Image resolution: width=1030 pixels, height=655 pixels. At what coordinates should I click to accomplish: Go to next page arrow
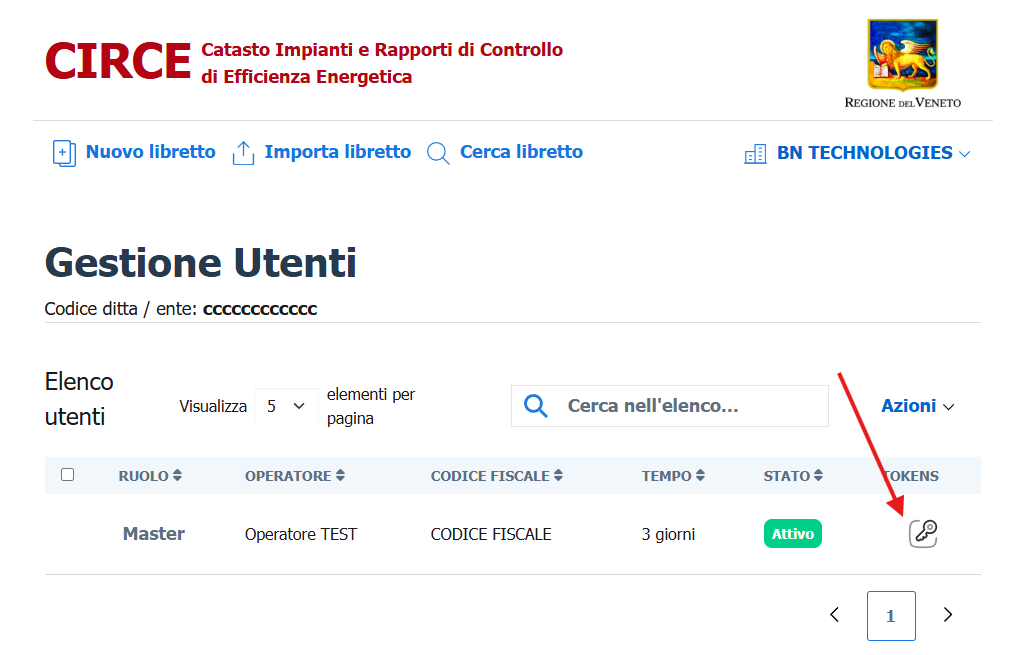click(x=947, y=615)
